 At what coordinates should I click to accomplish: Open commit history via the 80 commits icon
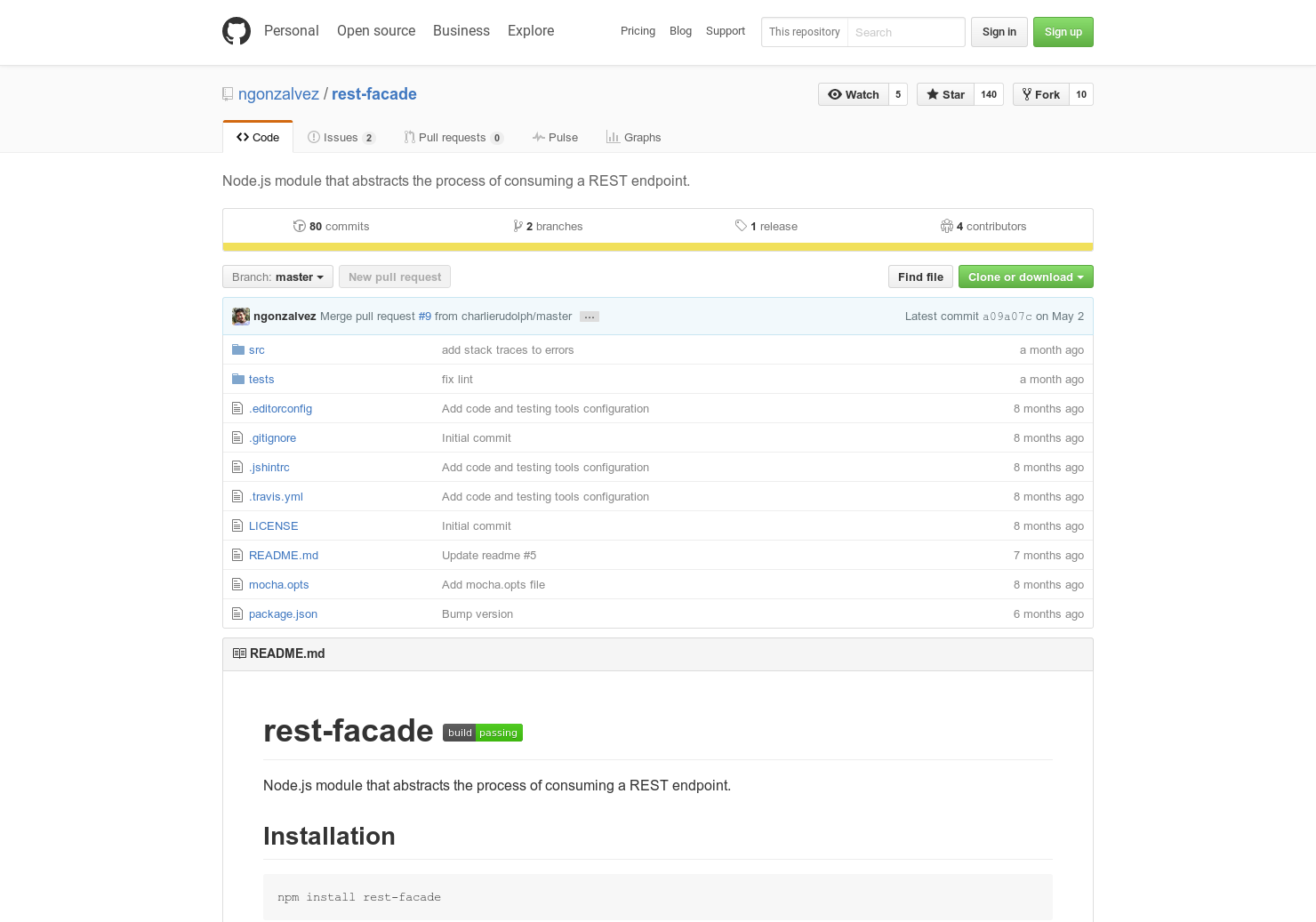(x=301, y=226)
